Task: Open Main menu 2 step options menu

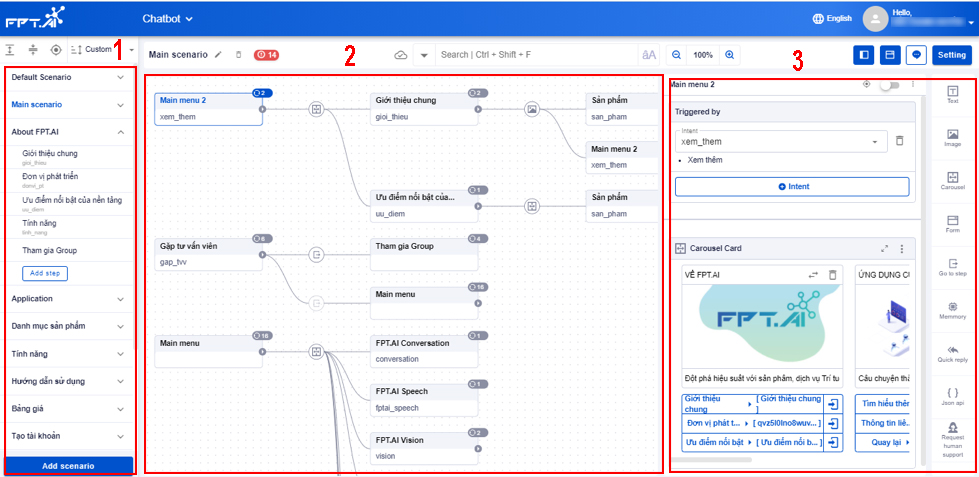Action: tap(913, 84)
